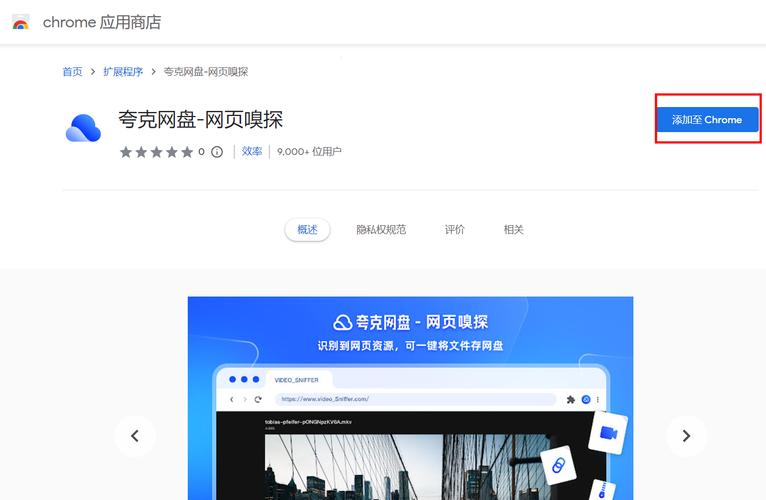766x500 pixels.
Task: Click the 添加至 Chrome button
Action: (x=707, y=119)
